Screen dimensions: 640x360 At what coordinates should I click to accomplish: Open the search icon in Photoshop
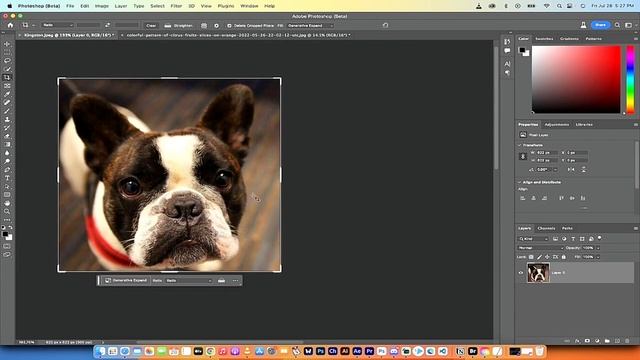tap(617, 25)
